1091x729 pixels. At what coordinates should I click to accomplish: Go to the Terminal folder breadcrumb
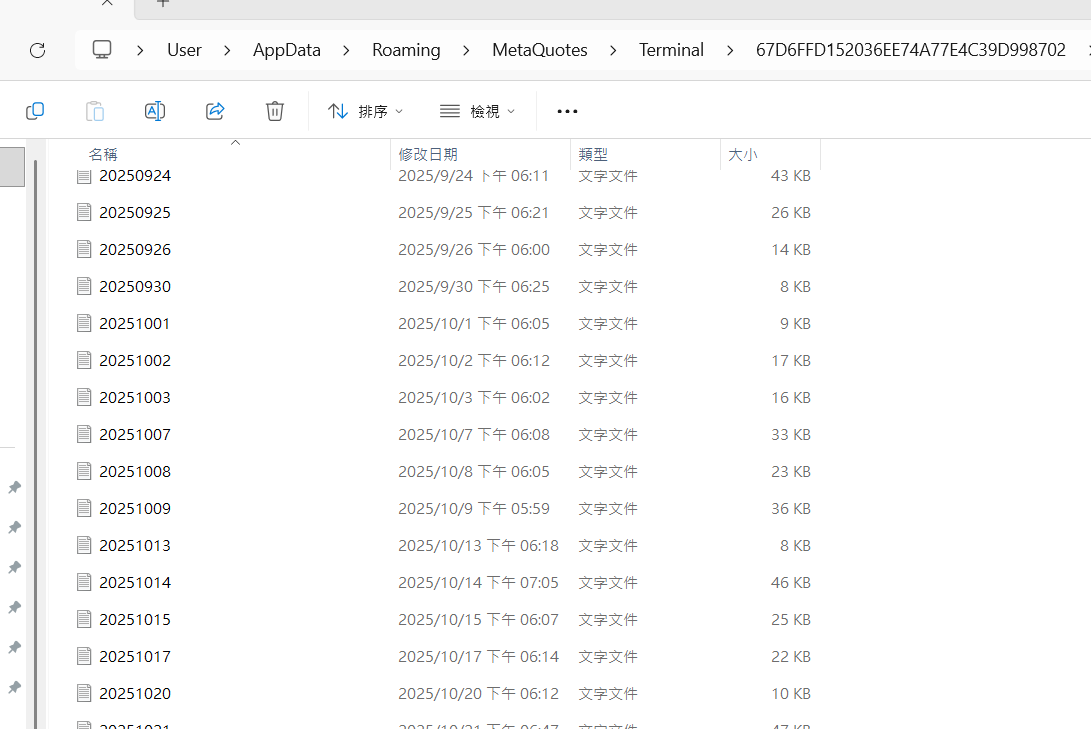pyautogui.click(x=671, y=50)
